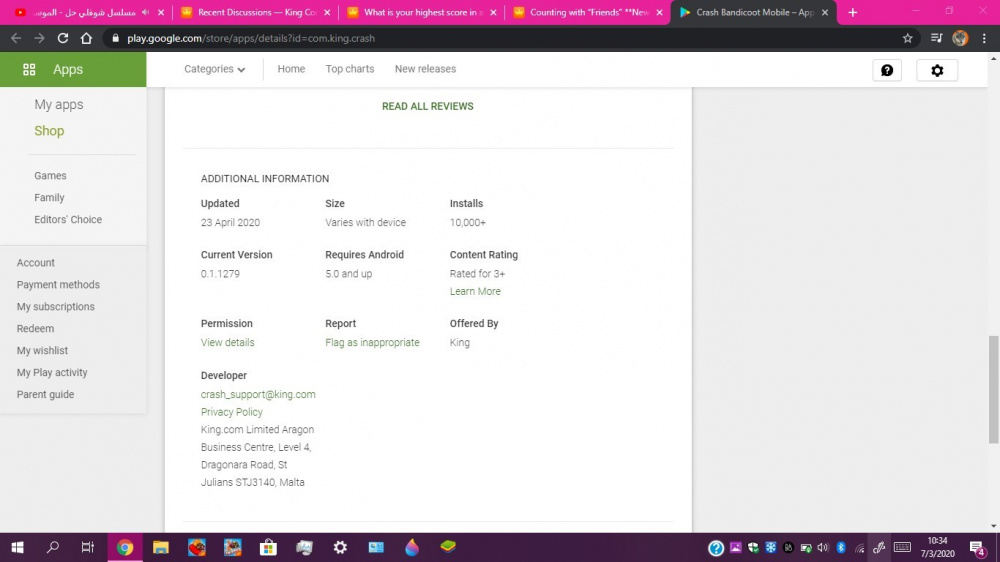Click the volume icon in system tray
Screen dimensions: 1000x562
[x=823, y=548]
